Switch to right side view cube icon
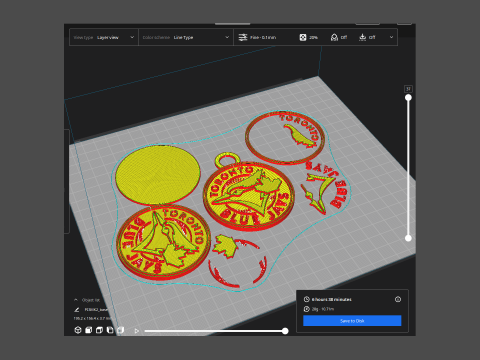 (x=120, y=330)
